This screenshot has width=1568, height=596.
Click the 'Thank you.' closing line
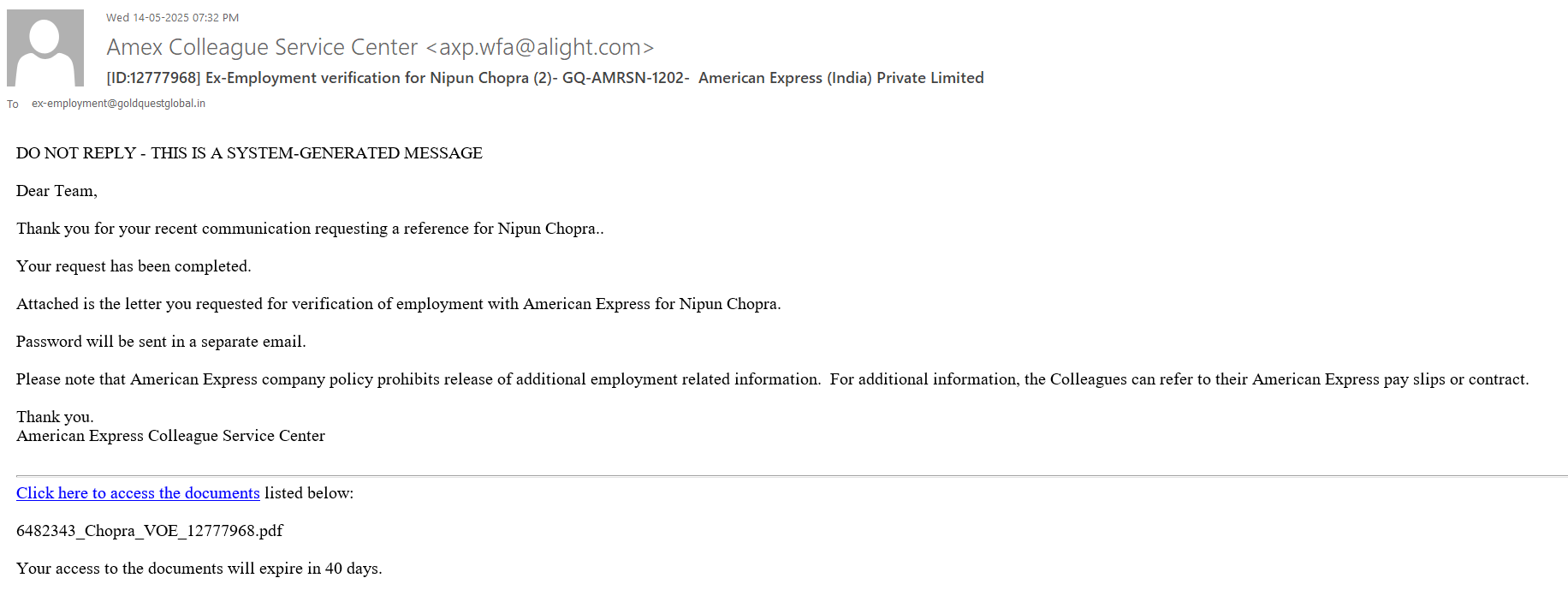55,417
